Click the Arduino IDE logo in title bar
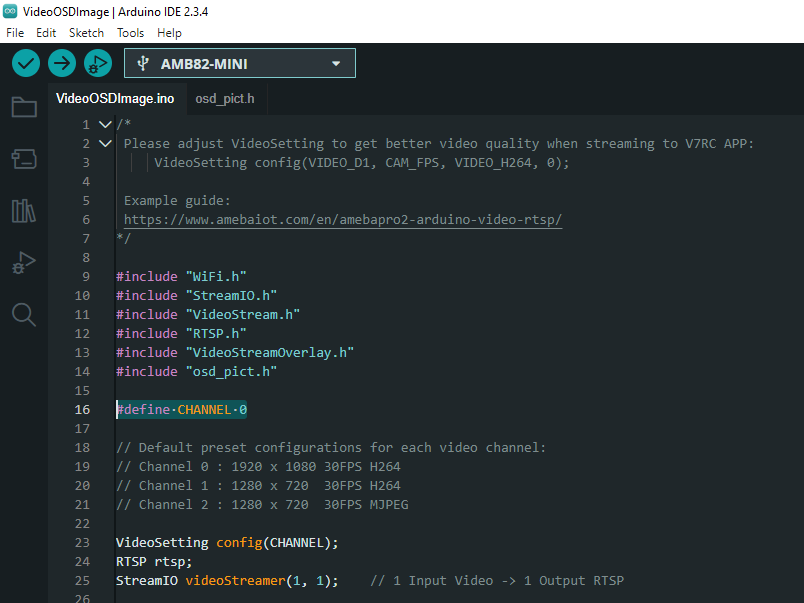The image size is (804, 603). click(11, 11)
